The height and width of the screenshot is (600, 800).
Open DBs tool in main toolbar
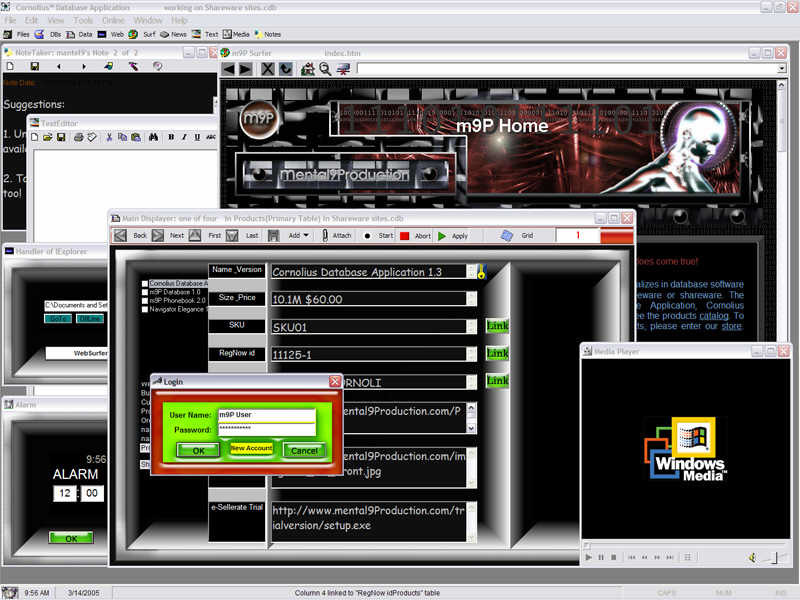(47, 34)
